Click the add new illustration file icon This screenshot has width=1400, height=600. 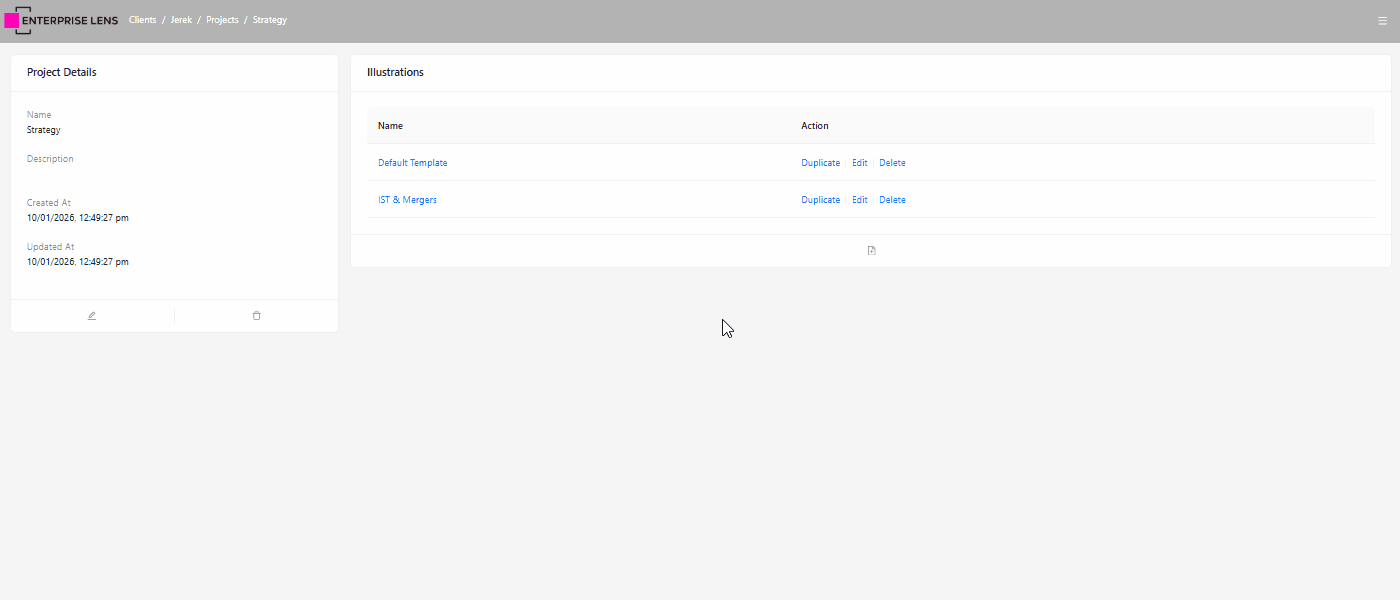click(x=871, y=251)
